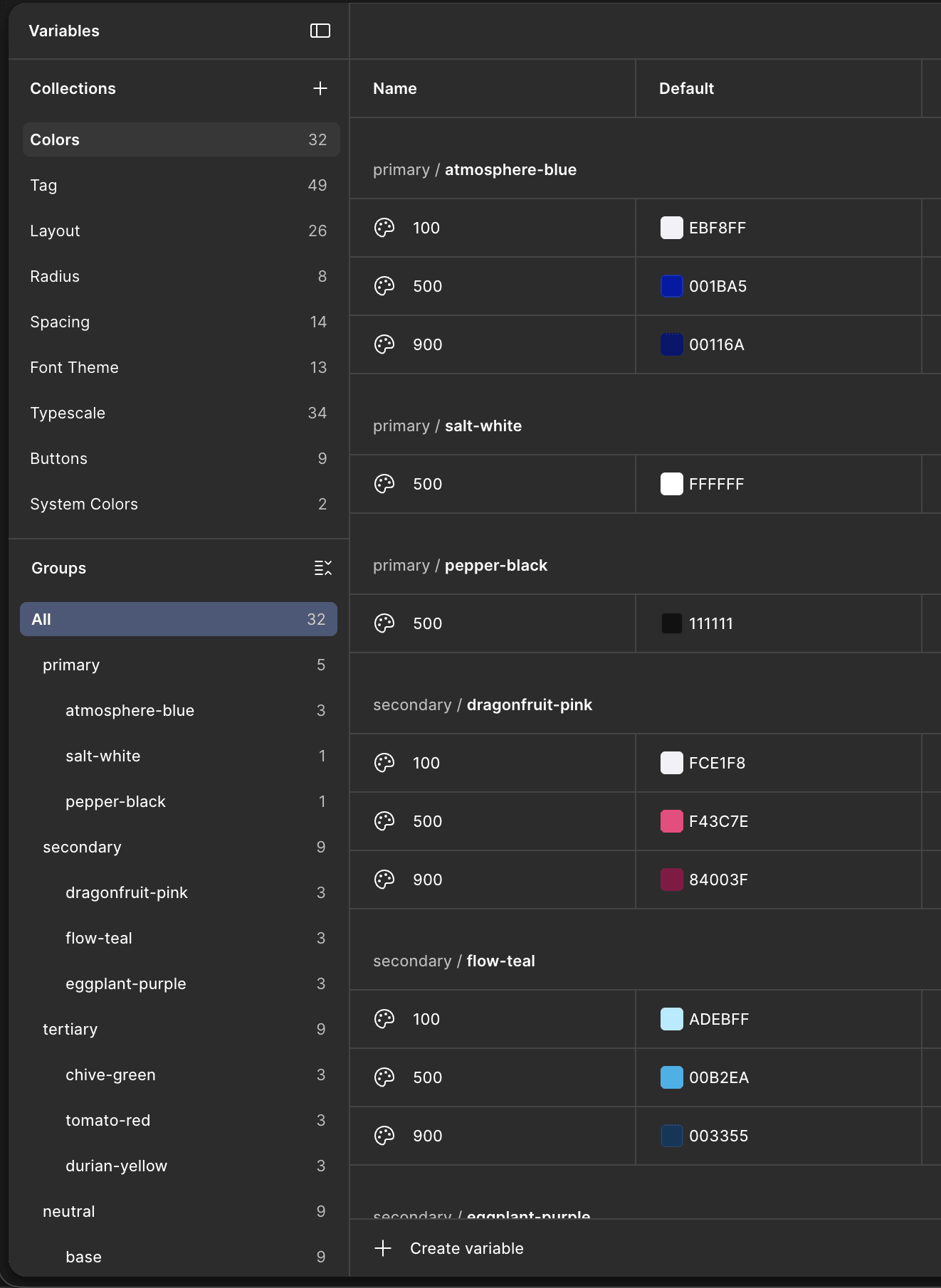Select the primary group in Groups
The image size is (941, 1288).
[x=179, y=665]
